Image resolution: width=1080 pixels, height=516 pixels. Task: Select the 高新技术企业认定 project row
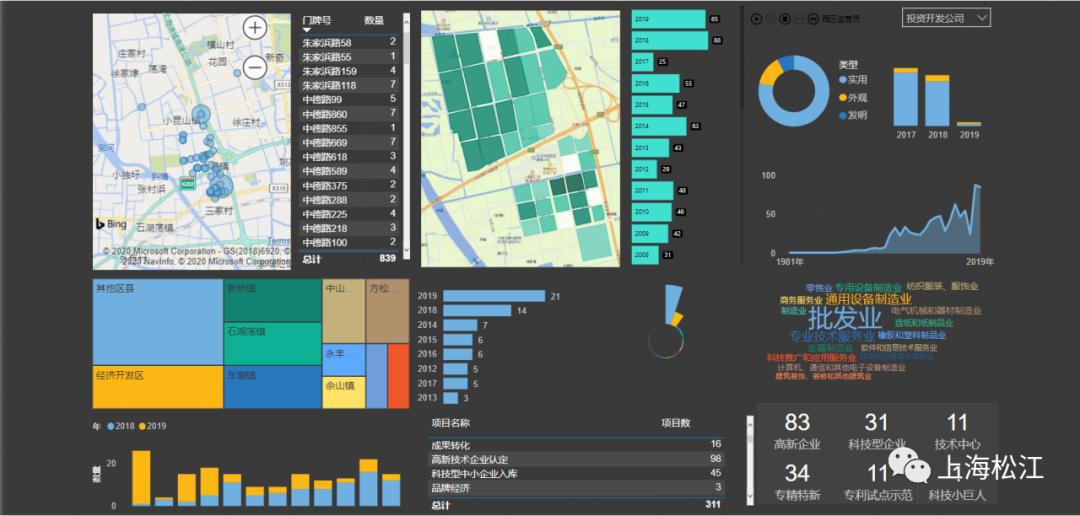click(576, 459)
